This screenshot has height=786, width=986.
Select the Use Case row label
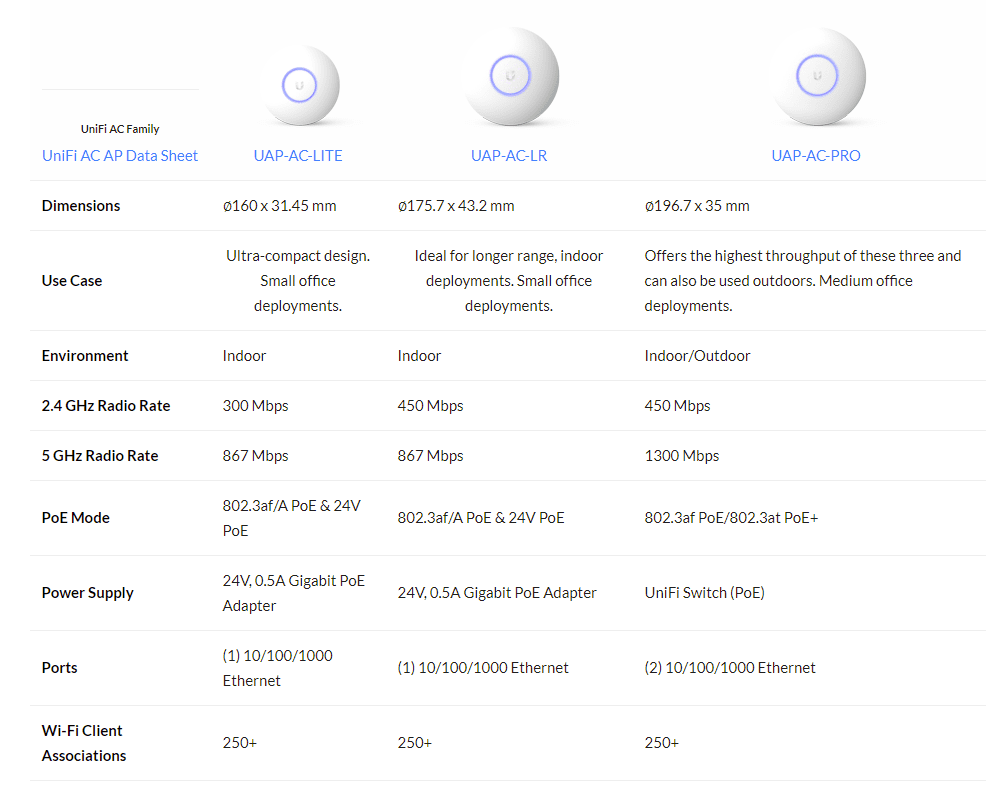click(72, 281)
